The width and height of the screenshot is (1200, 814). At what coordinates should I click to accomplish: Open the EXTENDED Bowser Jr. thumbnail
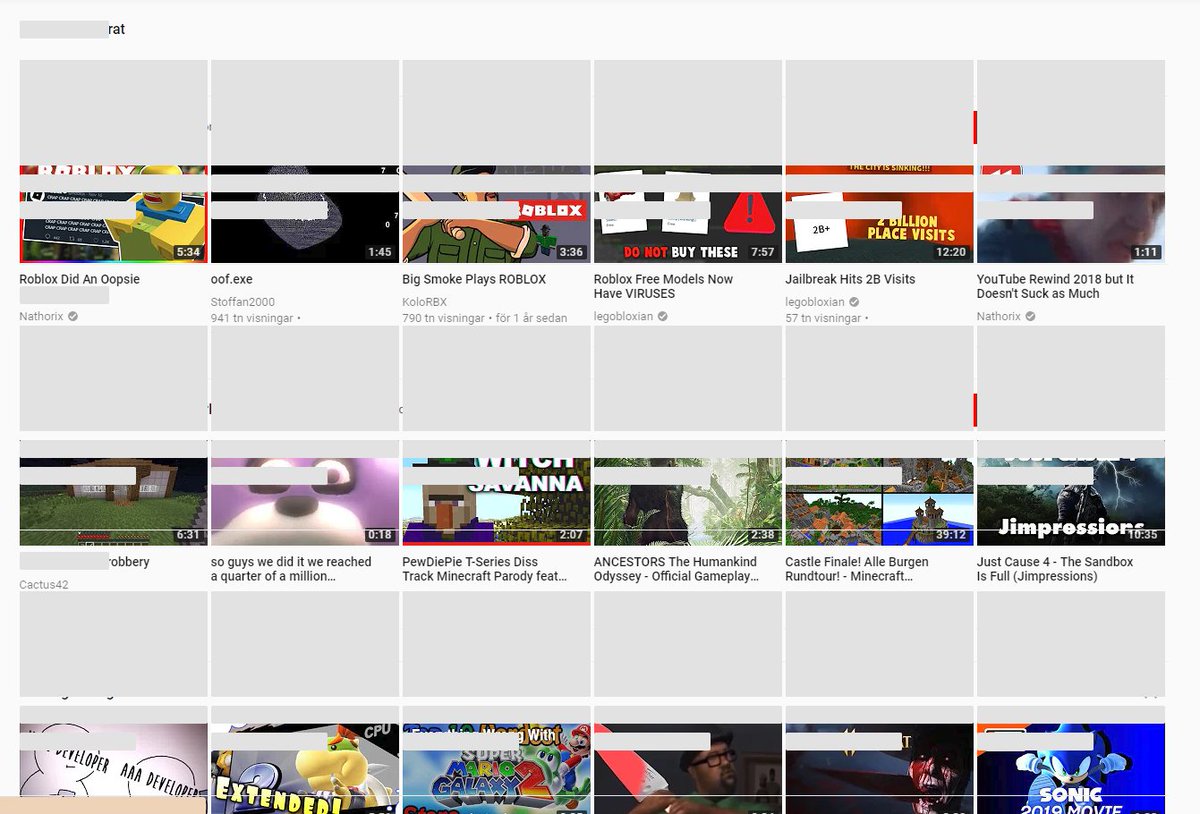tap(305, 768)
